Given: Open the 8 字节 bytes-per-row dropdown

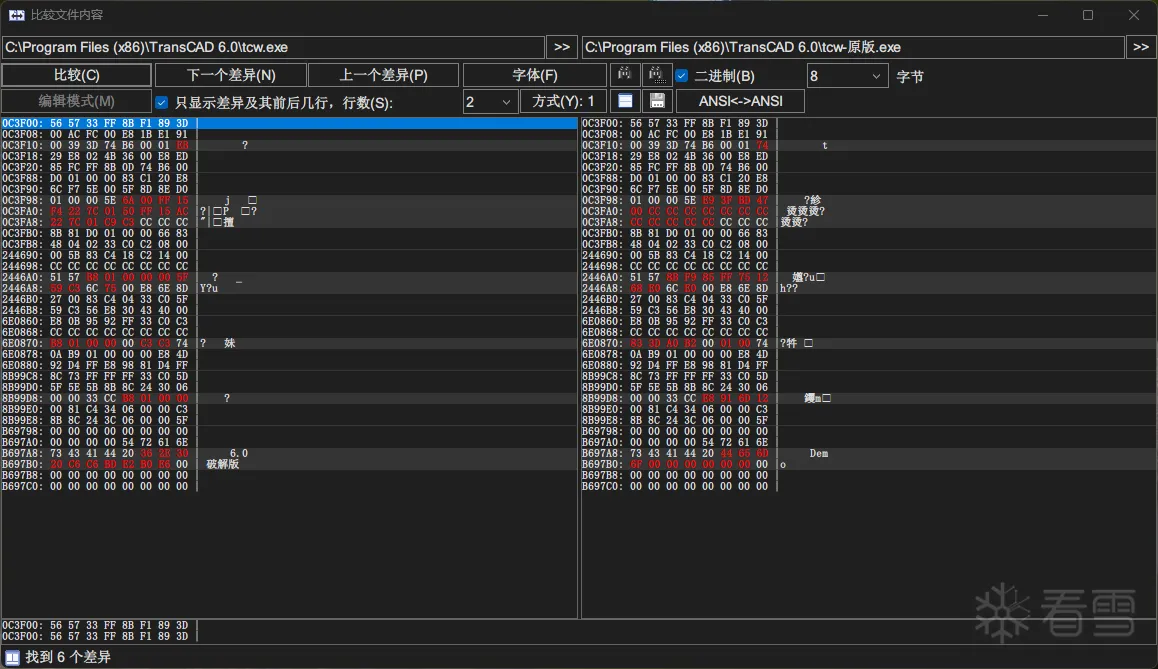Looking at the screenshot, I should tap(847, 75).
